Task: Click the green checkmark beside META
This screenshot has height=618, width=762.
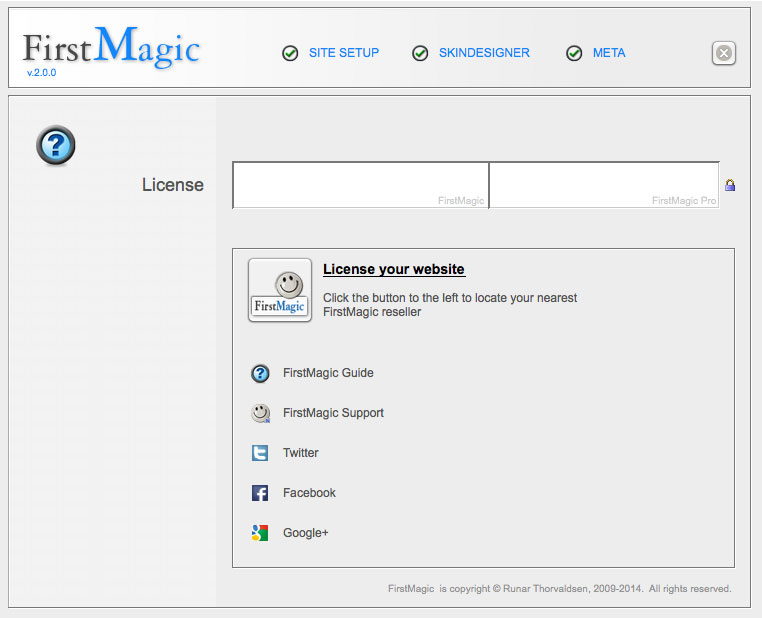Action: point(574,53)
